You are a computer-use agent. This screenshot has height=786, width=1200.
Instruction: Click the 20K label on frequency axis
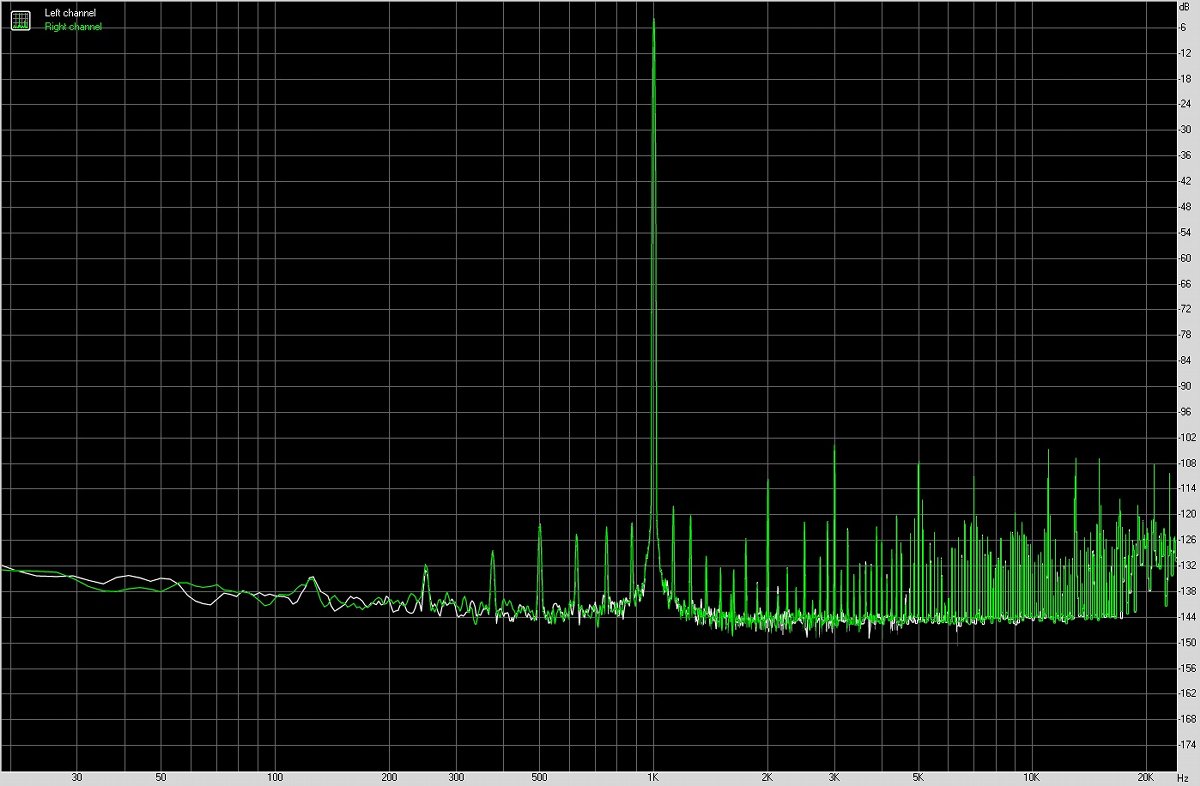pyautogui.click(x=1146, y=777)
